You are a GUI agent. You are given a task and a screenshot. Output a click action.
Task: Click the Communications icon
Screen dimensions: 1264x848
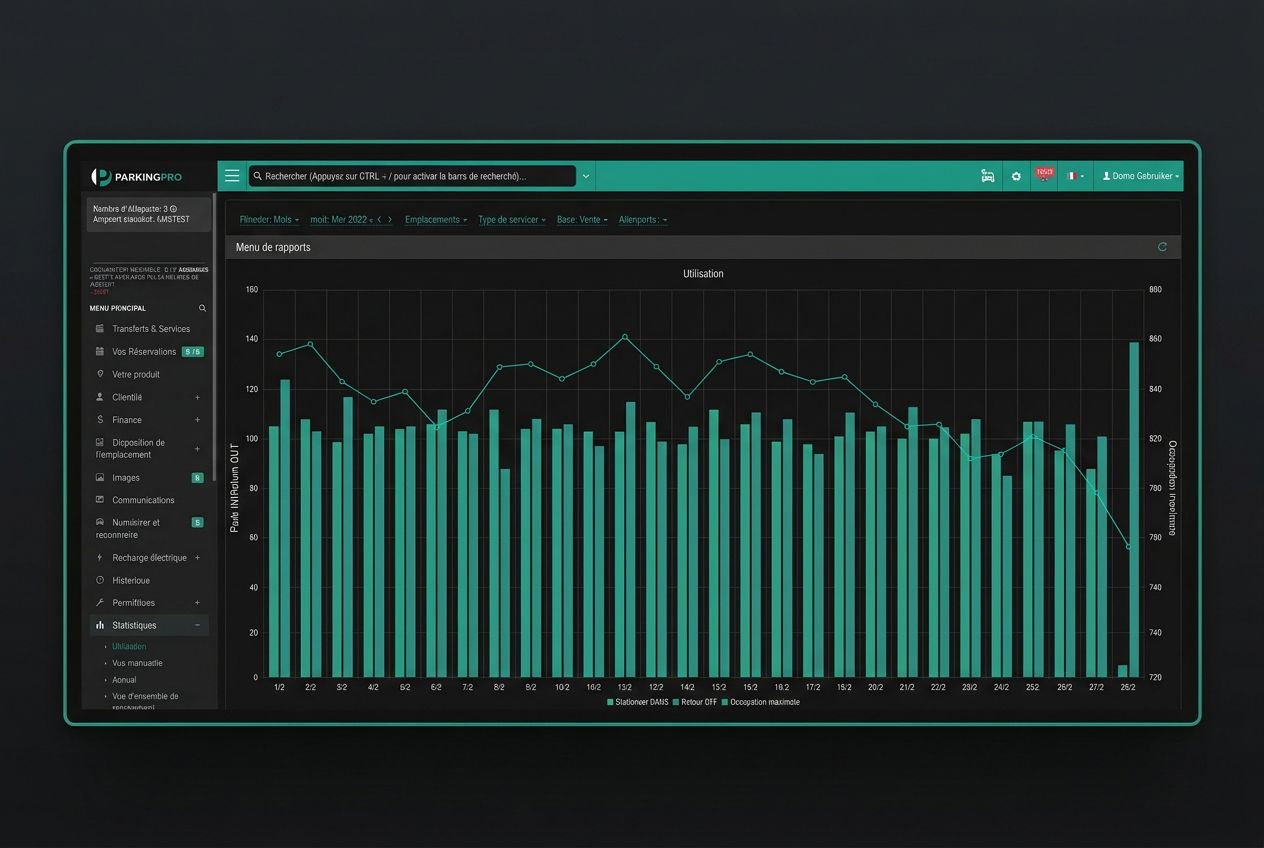100,499
